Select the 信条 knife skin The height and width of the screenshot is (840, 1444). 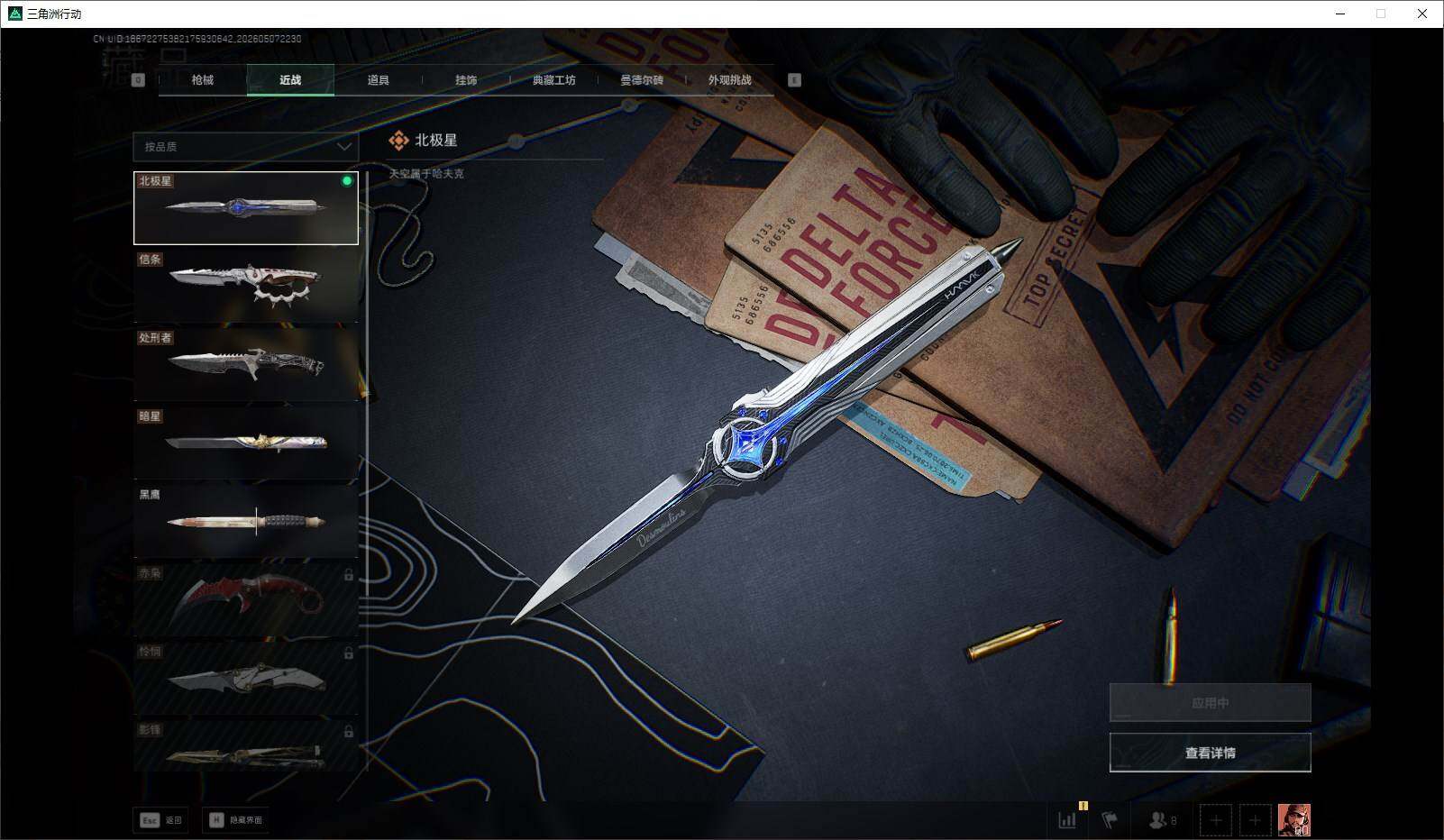tap(246, 287)
